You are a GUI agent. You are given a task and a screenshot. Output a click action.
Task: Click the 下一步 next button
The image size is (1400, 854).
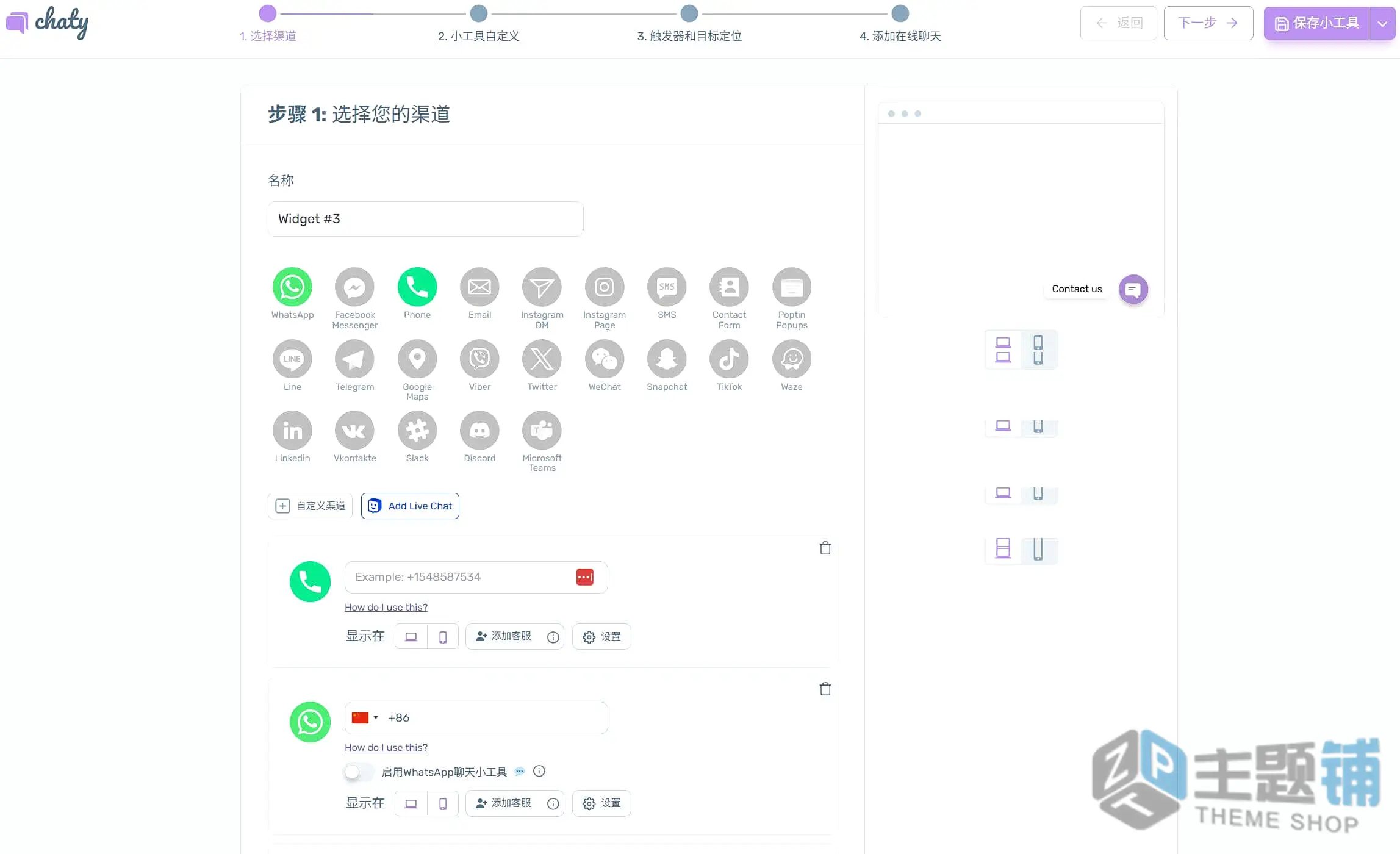[1208, 23]
